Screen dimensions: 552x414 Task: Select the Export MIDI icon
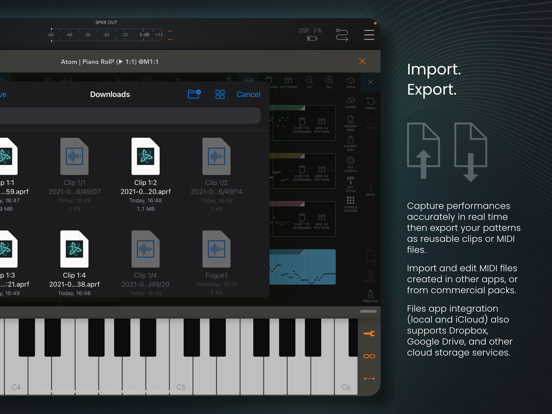point(351,143)
